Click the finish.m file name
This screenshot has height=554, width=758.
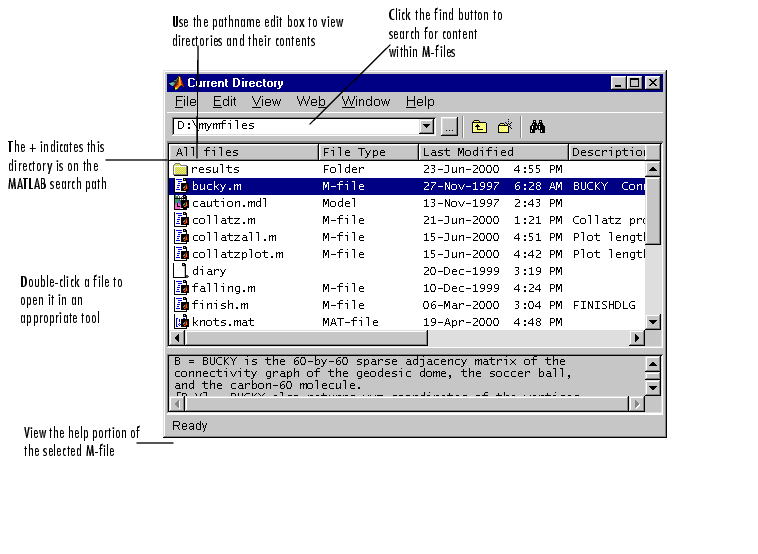pos(220,305)
